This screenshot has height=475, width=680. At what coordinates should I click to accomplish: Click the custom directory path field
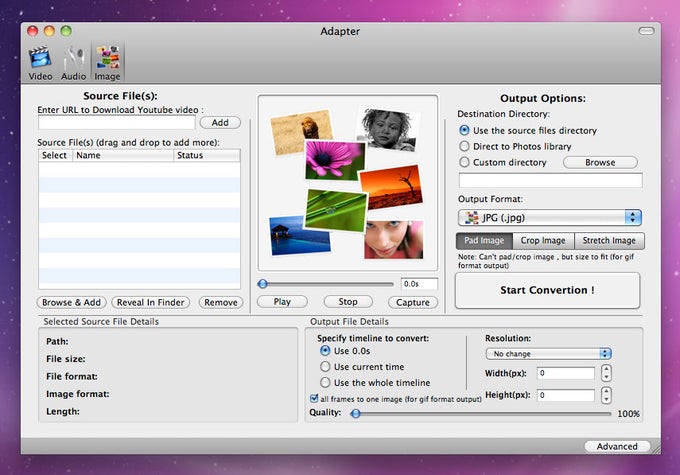click(550, 180)
